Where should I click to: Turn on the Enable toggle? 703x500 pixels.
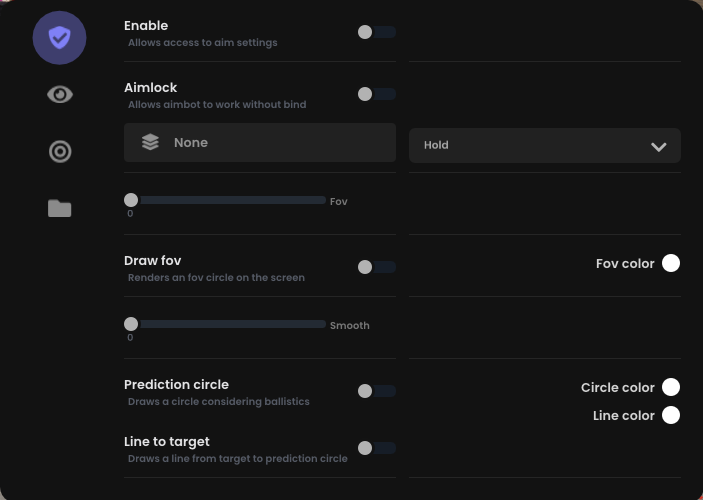point(376,32)
